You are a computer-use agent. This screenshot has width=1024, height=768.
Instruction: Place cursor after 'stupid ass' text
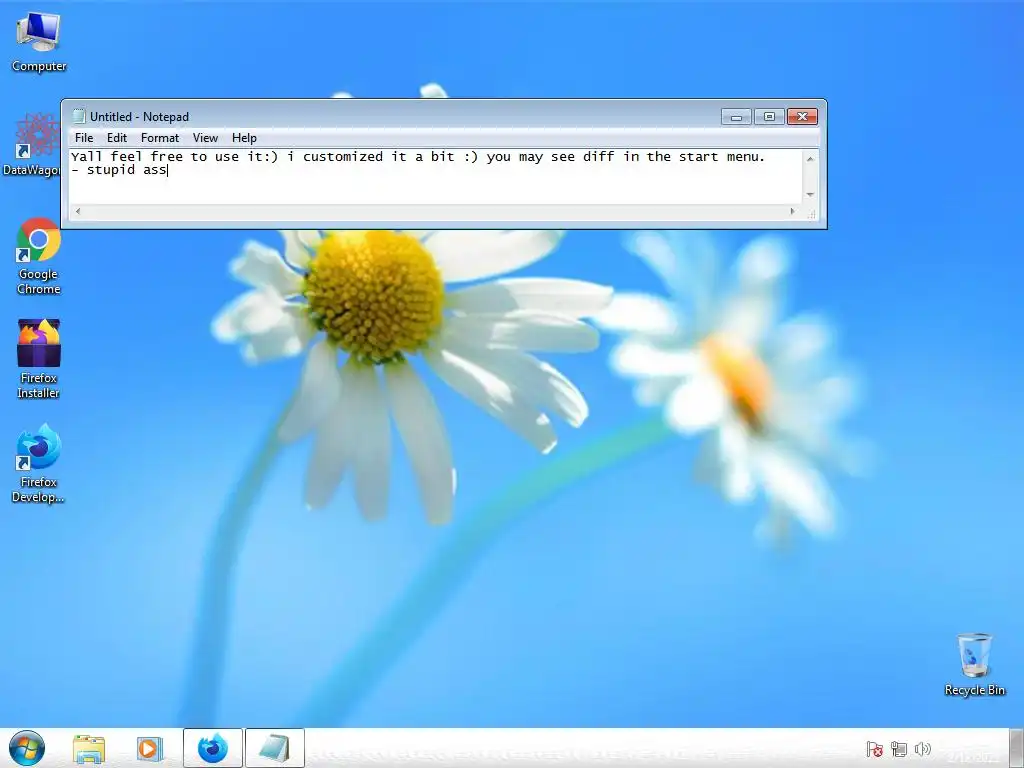point(168,170)
